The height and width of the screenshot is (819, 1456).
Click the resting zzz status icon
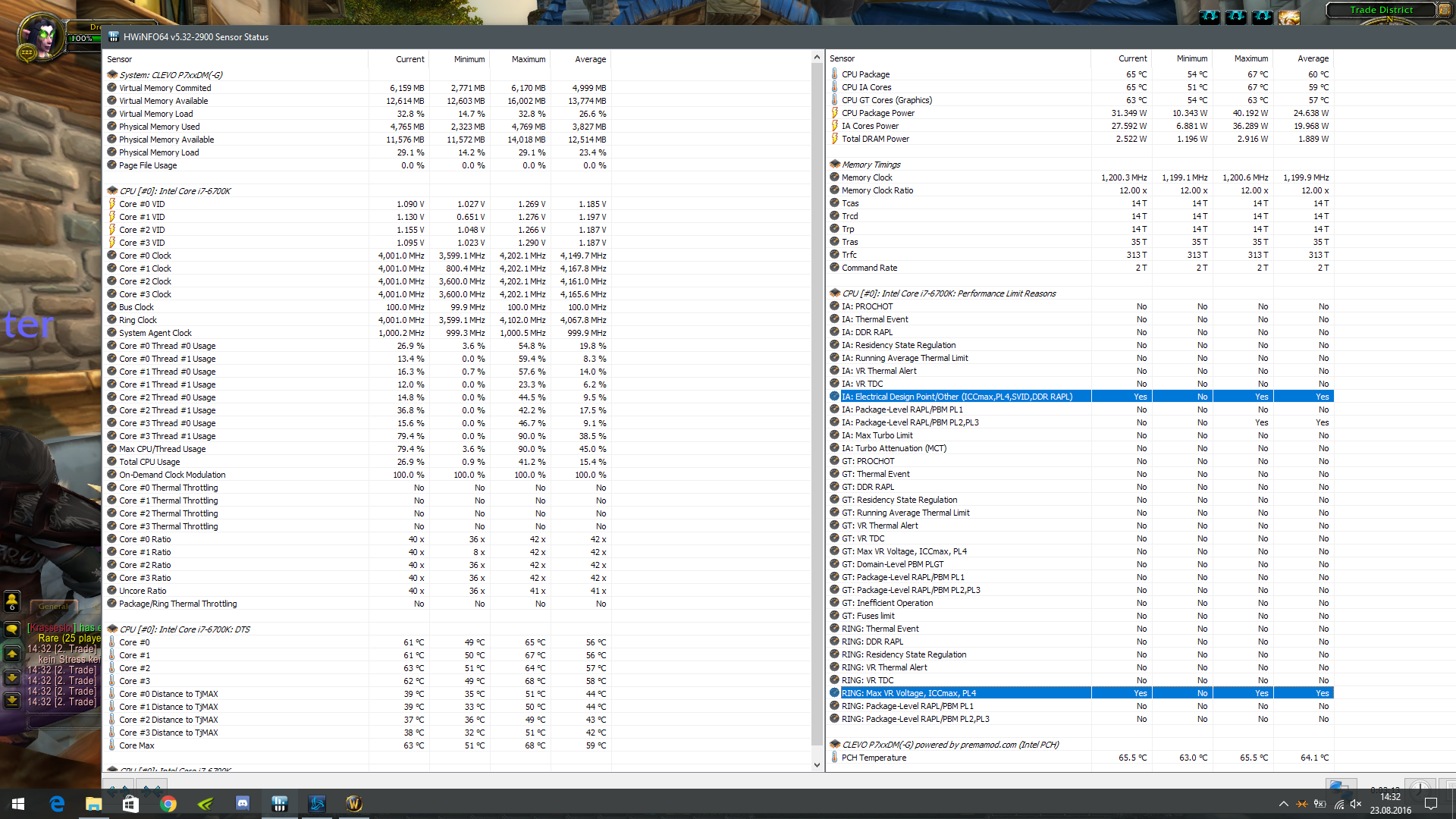point(27,53)
